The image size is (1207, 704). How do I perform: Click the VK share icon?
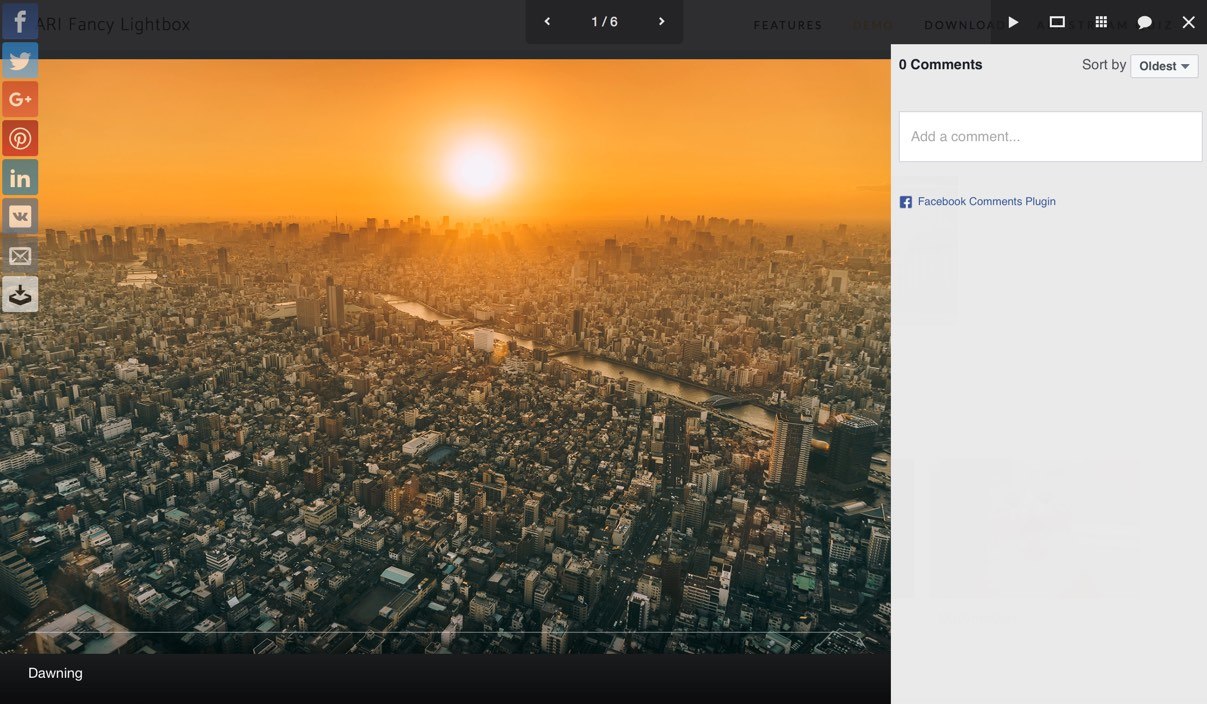[x=20, y=216]
